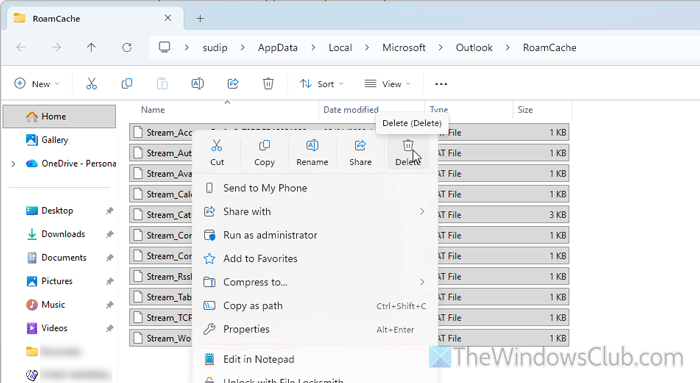Navigate to Local breadcrumb

[x=340, y=47]
